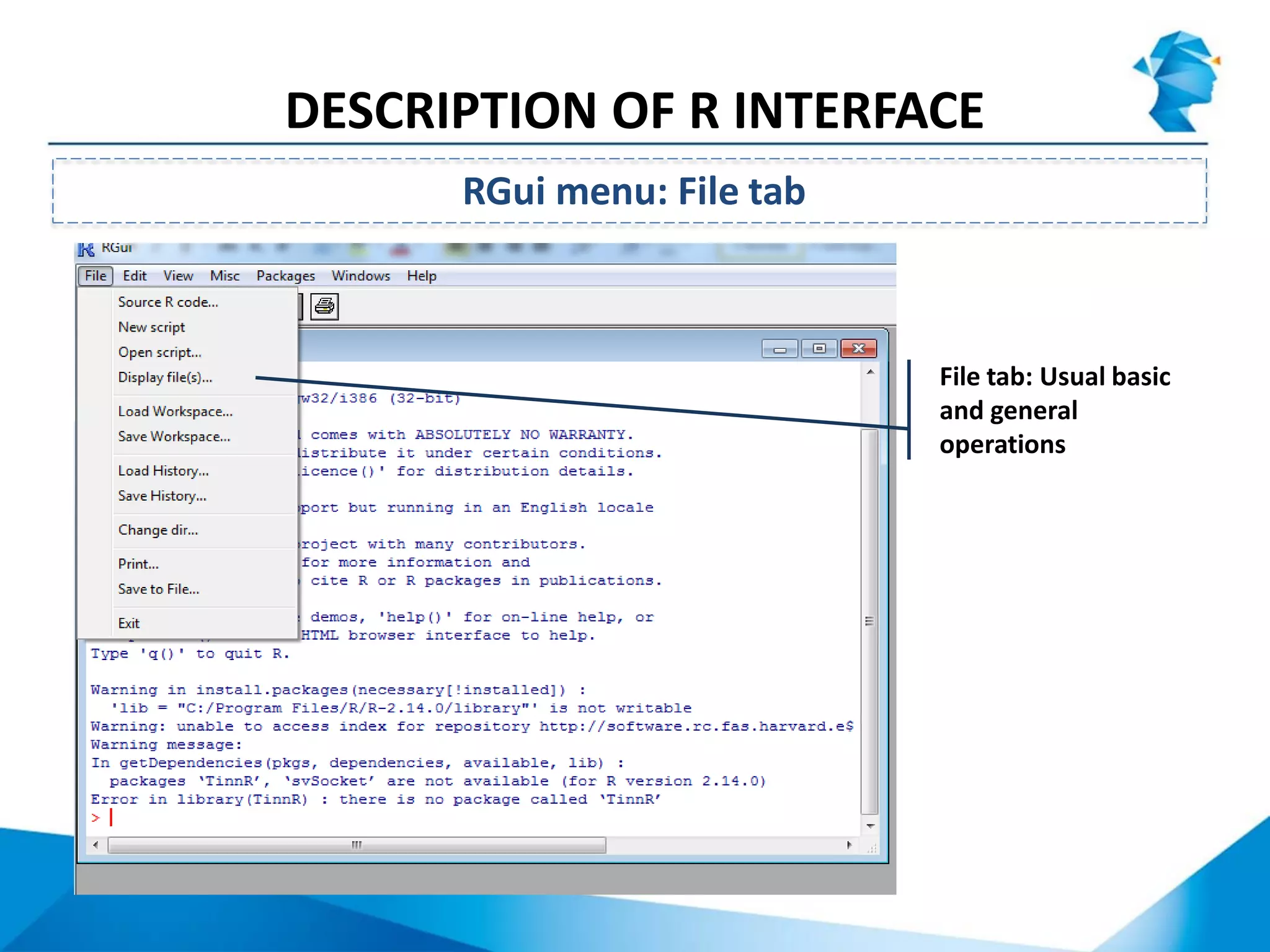Viewport: 1270px width, 952px height.
Task: Open the View menu
Action: (178, 276)
